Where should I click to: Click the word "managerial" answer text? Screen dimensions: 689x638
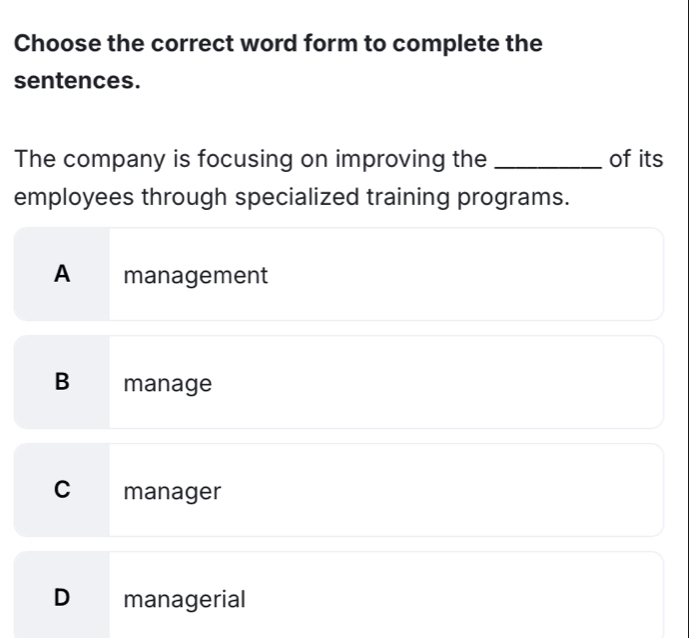tap(184, 600)
